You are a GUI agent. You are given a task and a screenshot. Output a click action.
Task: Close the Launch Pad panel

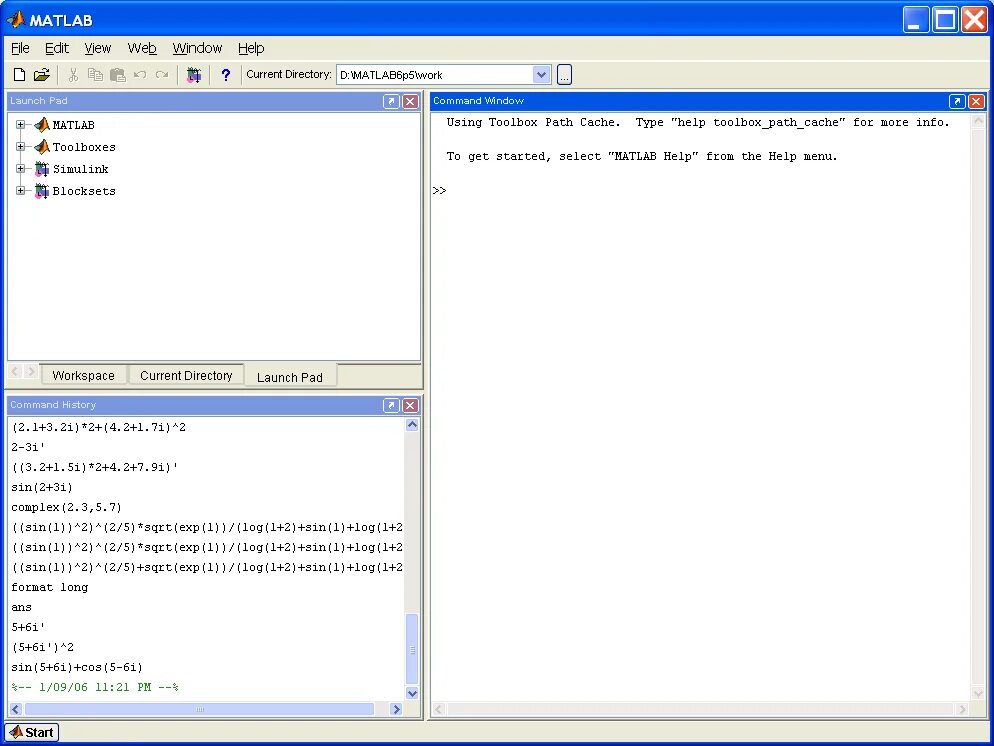coord(411,101)
